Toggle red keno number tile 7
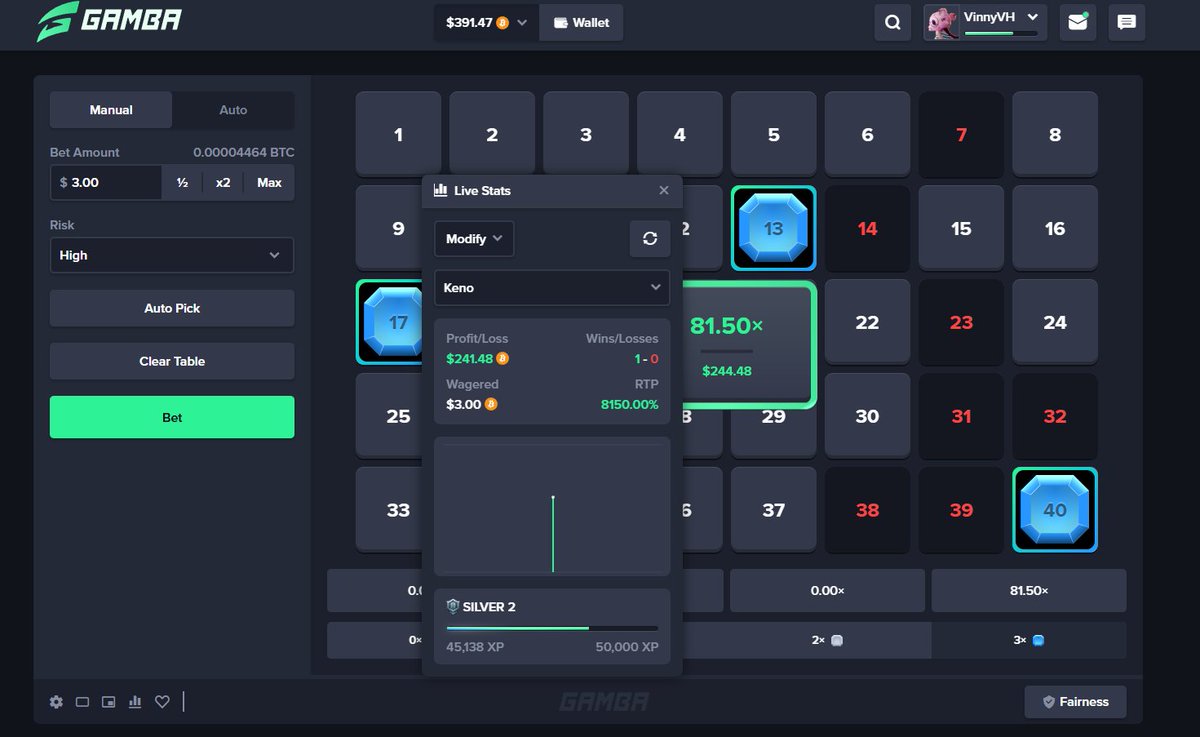 click(x=961, y=134)
